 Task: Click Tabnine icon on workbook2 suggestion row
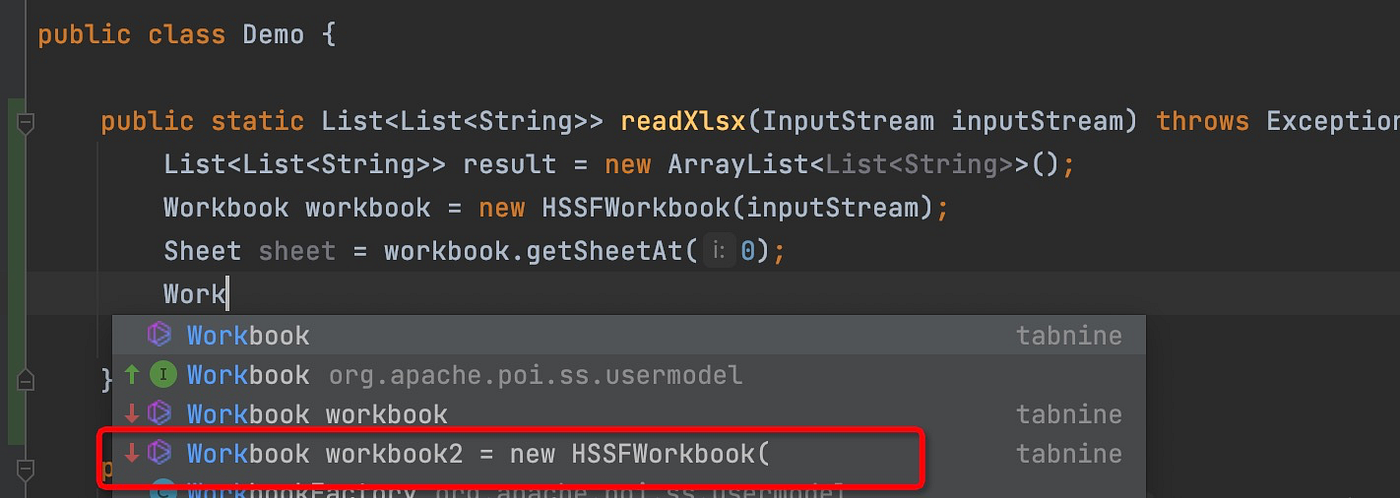pyautogui.click(x=160, y=453)
